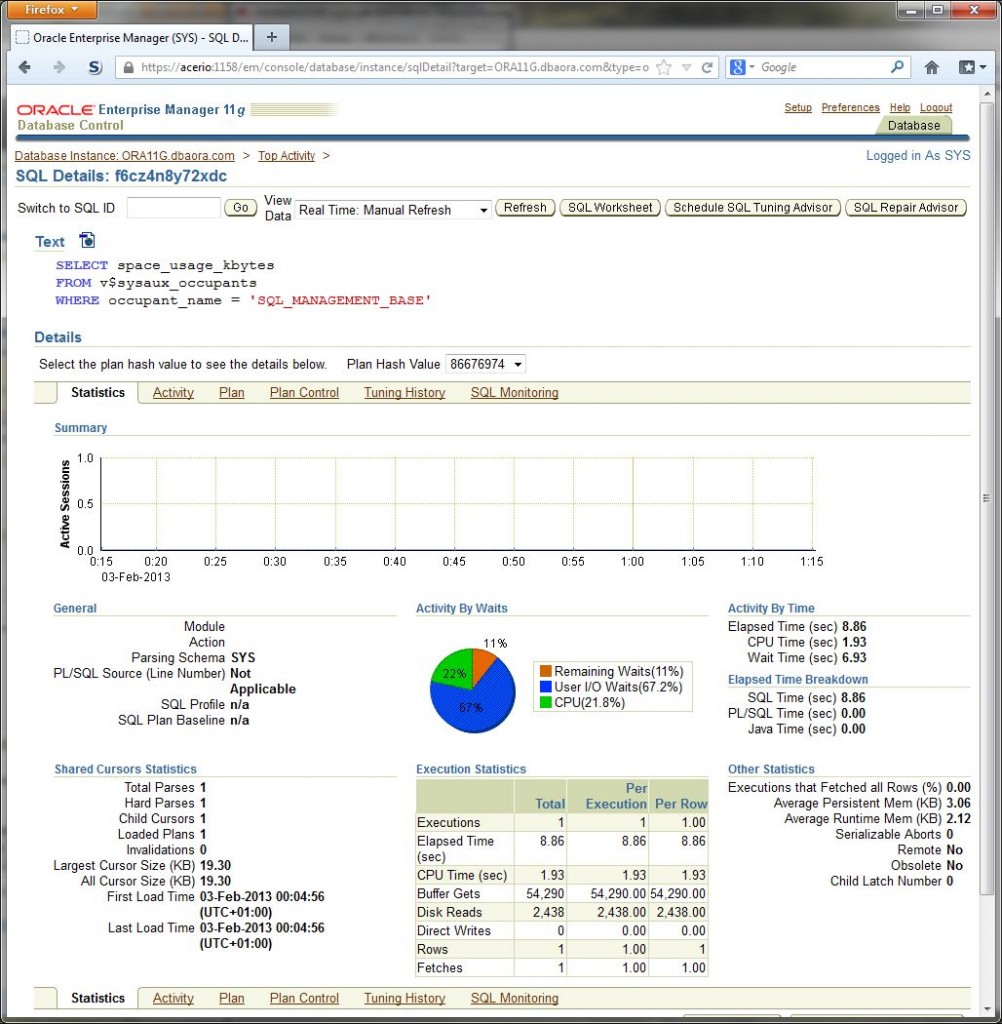Viewport: 1002px width, 1024px height.
Task: Click the Logout link
Action: [x=935, y=107]
